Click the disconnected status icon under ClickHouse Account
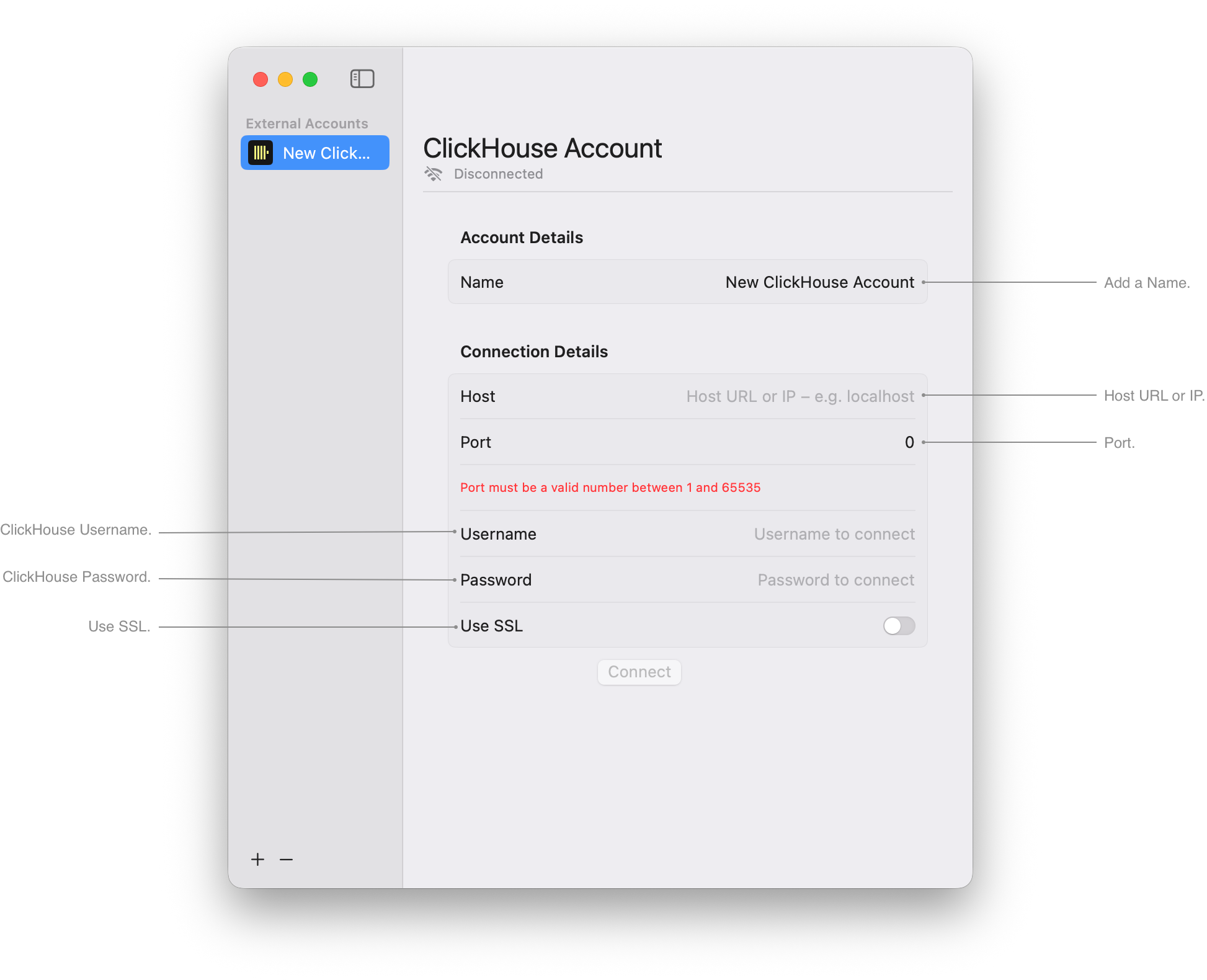Screen dimensions: 1207x980 [434, 174]
